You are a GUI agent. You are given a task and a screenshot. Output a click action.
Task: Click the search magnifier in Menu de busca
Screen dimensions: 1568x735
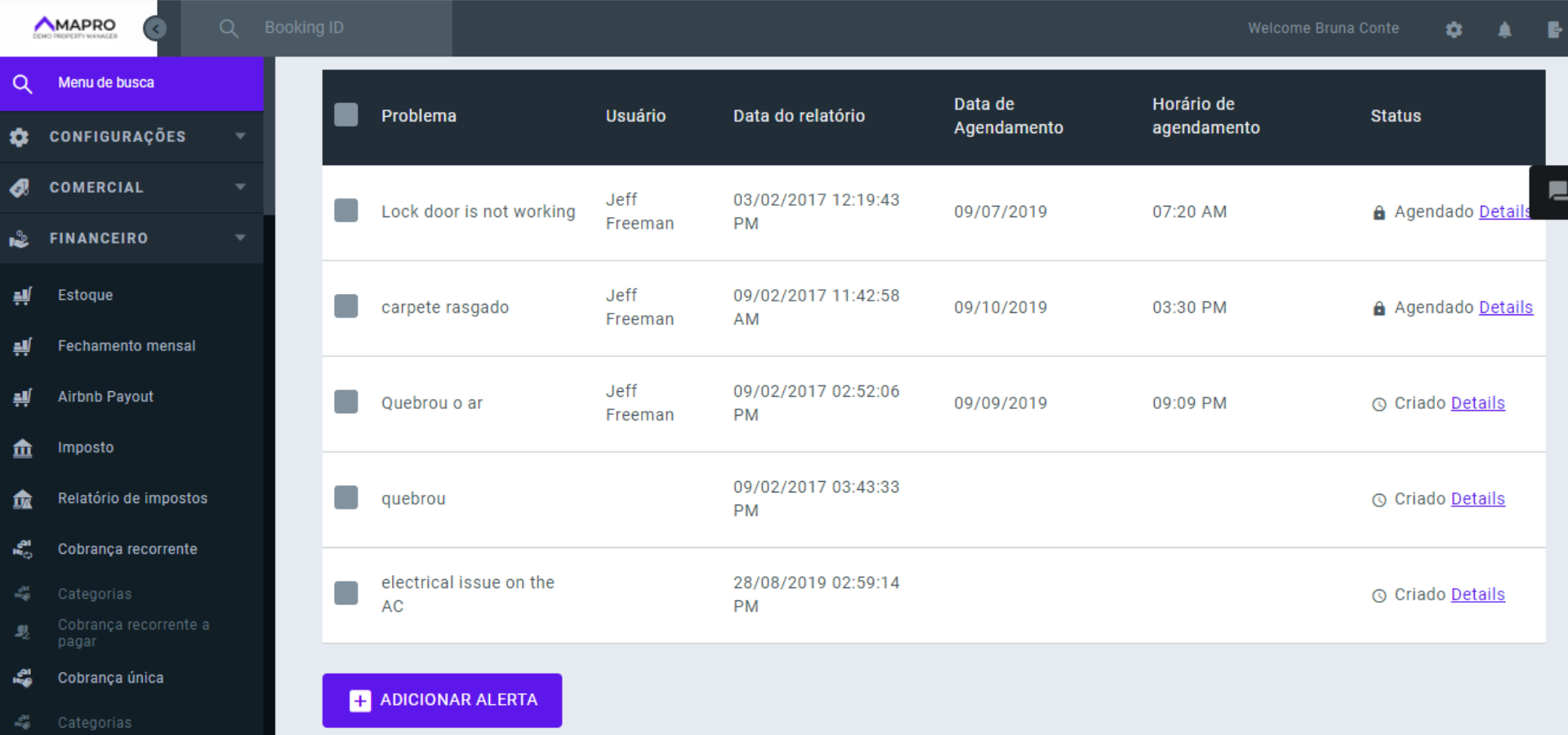point(23,83)
